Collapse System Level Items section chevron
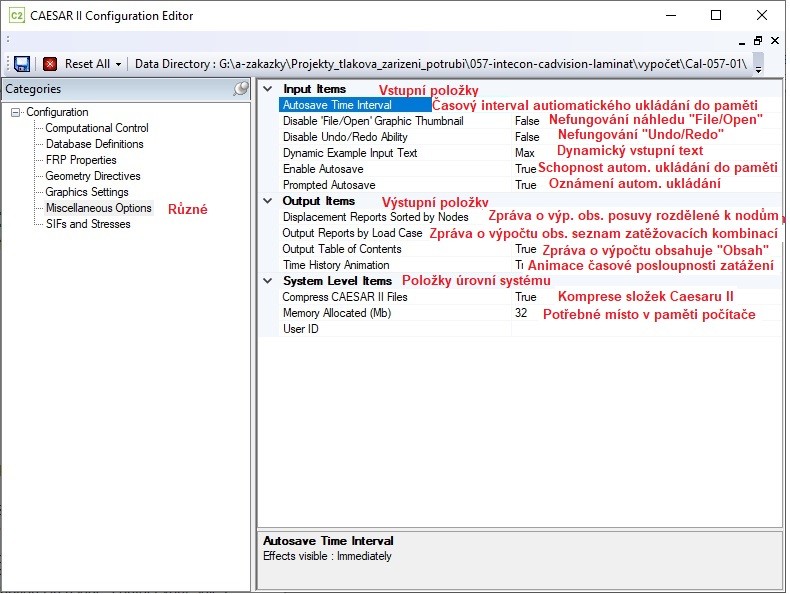 click(268, 281)
